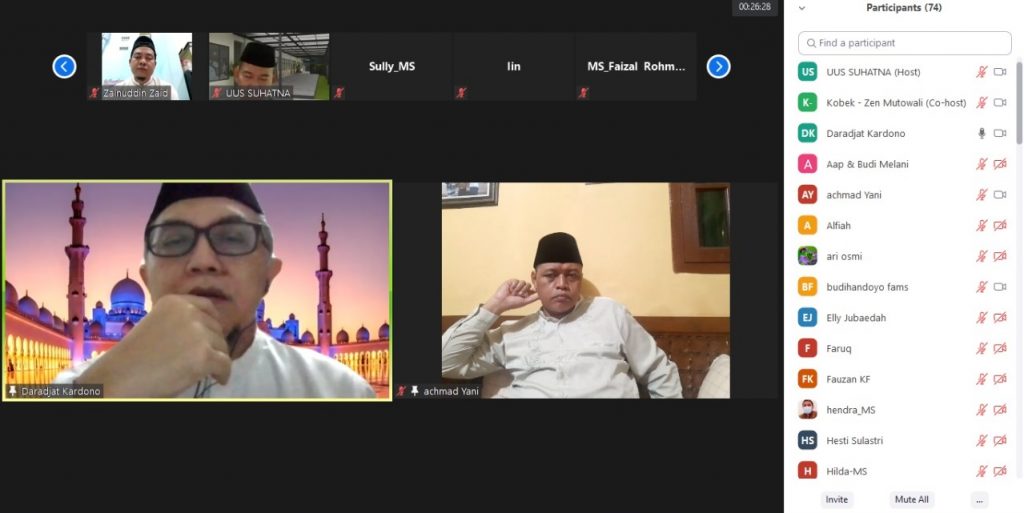Click ari osmi's profile picture avatar
The height and width of the screenshot is (513, 1024).
pyautogui.click(x=807, y=256)
